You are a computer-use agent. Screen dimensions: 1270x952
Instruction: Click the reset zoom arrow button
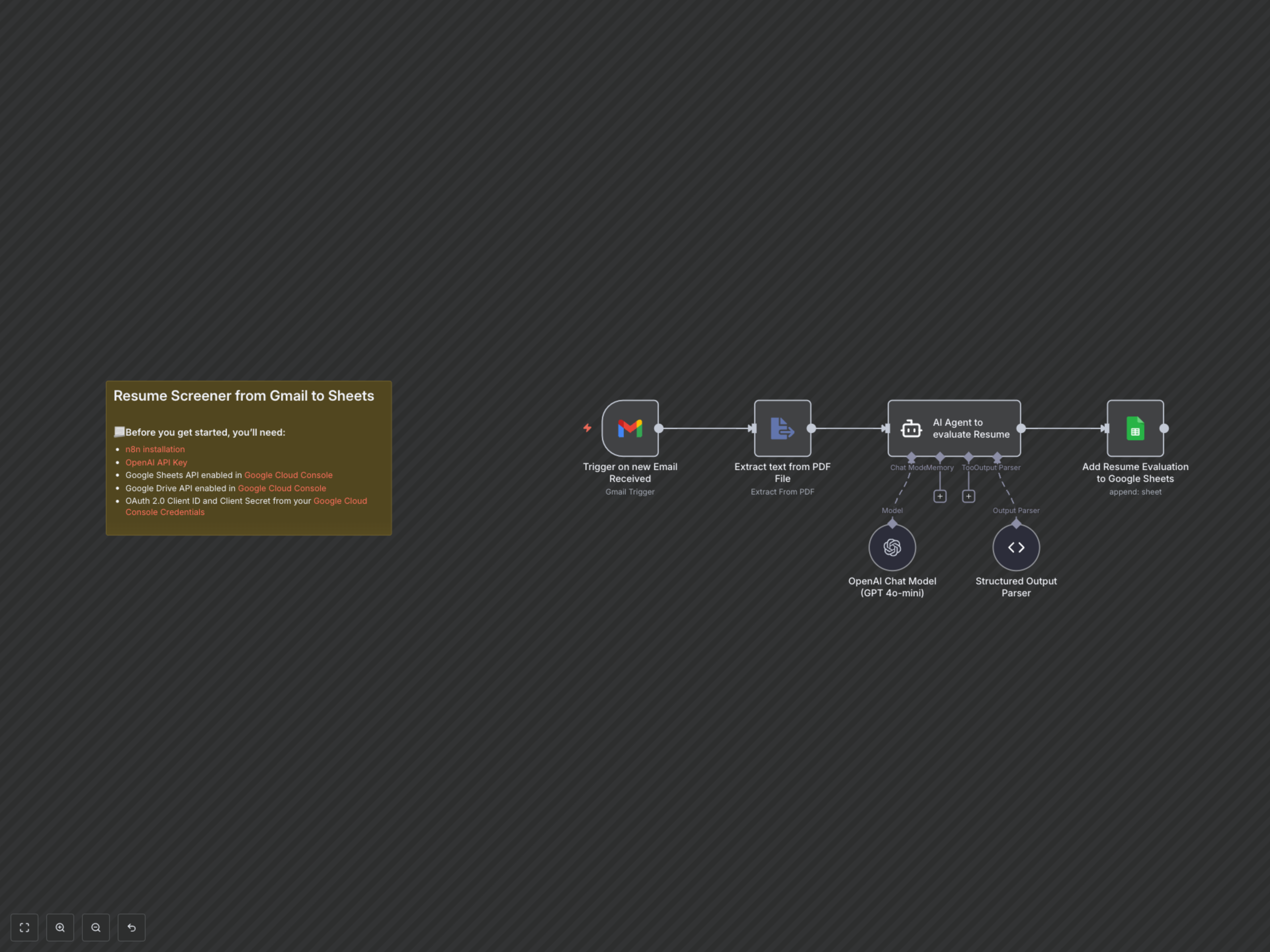(132, 927)
